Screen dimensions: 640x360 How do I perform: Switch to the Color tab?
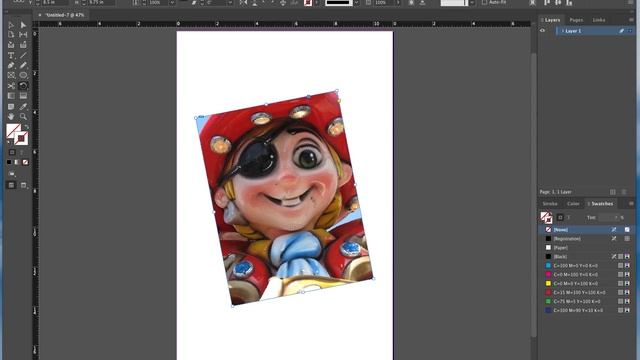tap(573, 203)
